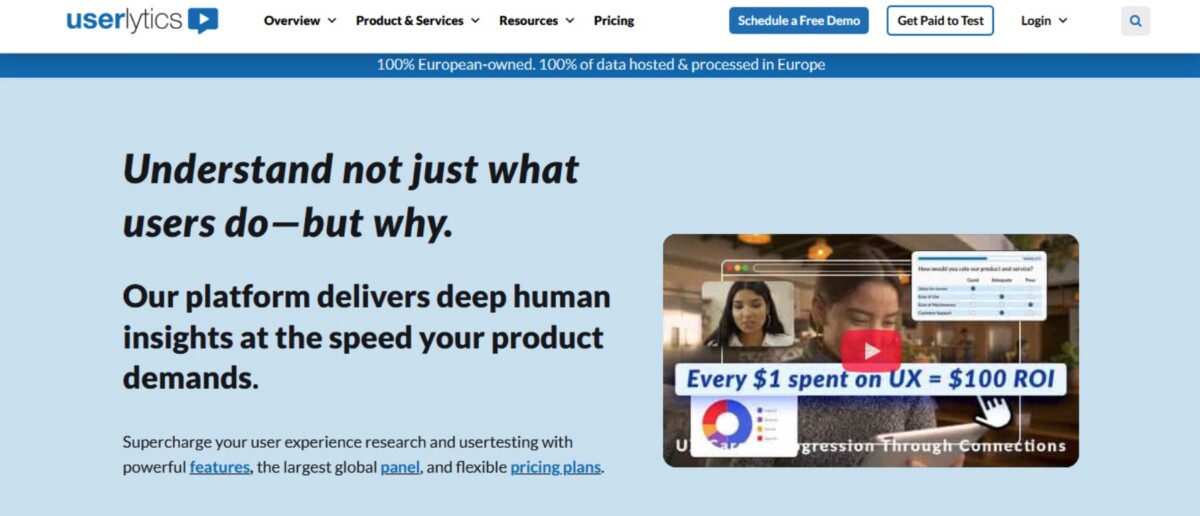
Task: Open the pricing plans hyperlink
Action: point(556,467)
